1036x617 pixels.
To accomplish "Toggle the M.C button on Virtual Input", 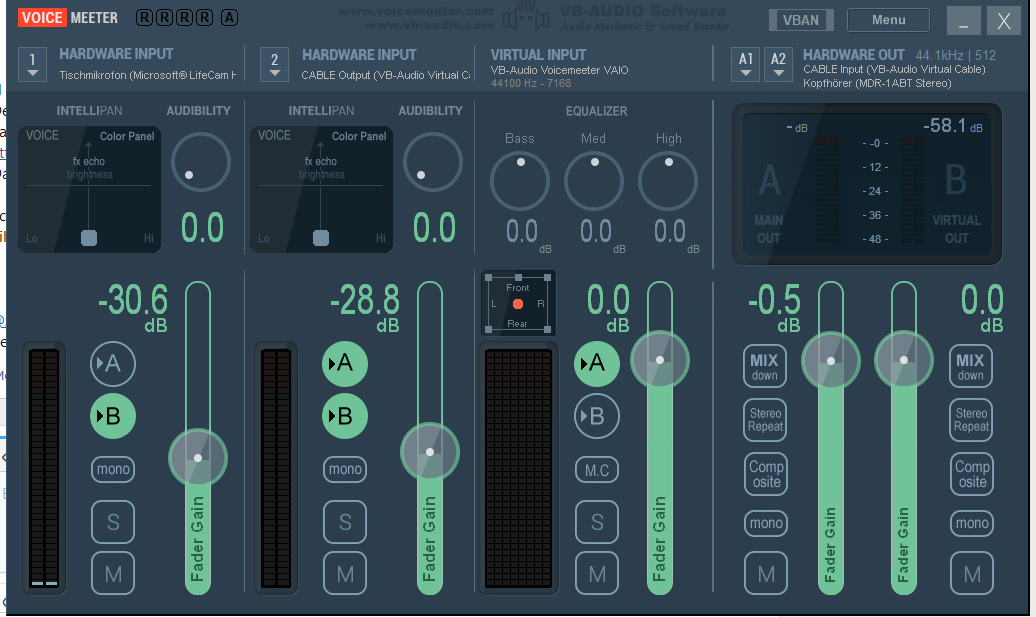I will [x=597, y=470].
